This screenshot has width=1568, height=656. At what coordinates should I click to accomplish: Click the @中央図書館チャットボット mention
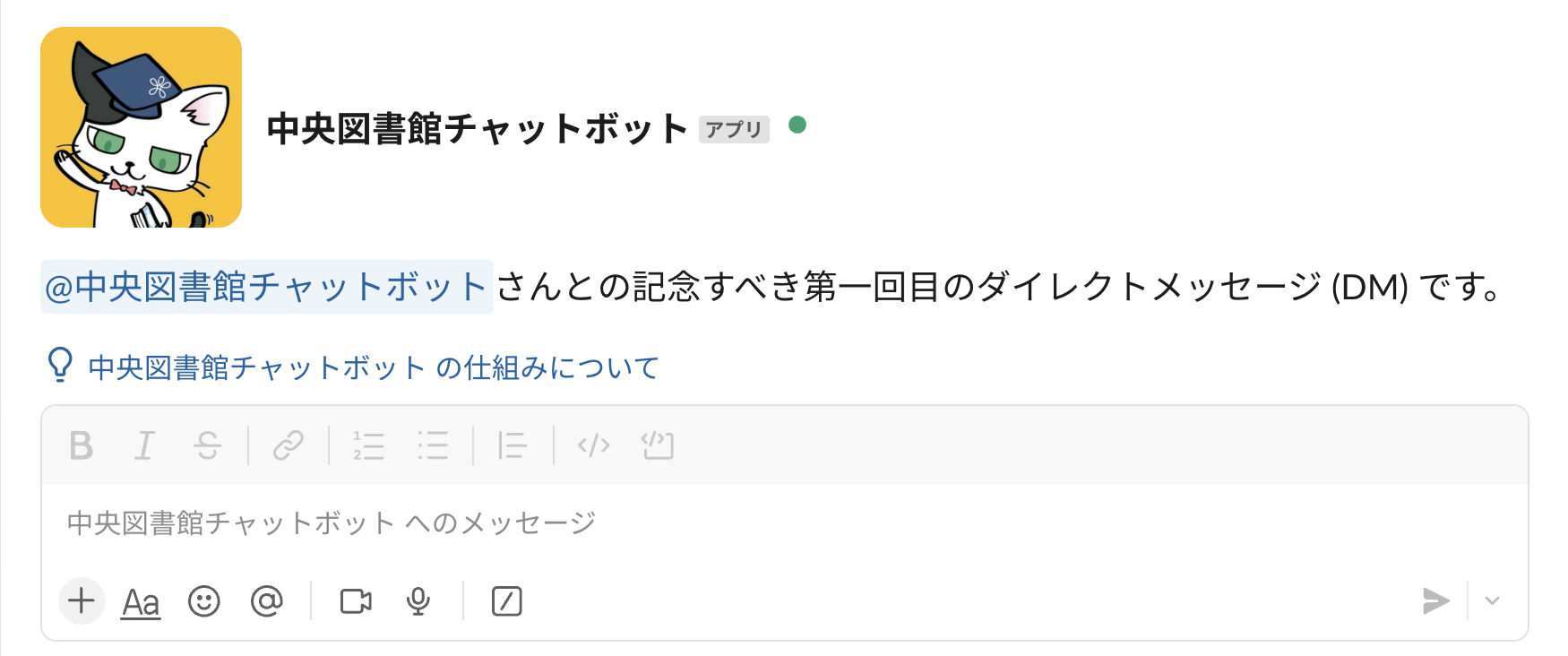266,287
